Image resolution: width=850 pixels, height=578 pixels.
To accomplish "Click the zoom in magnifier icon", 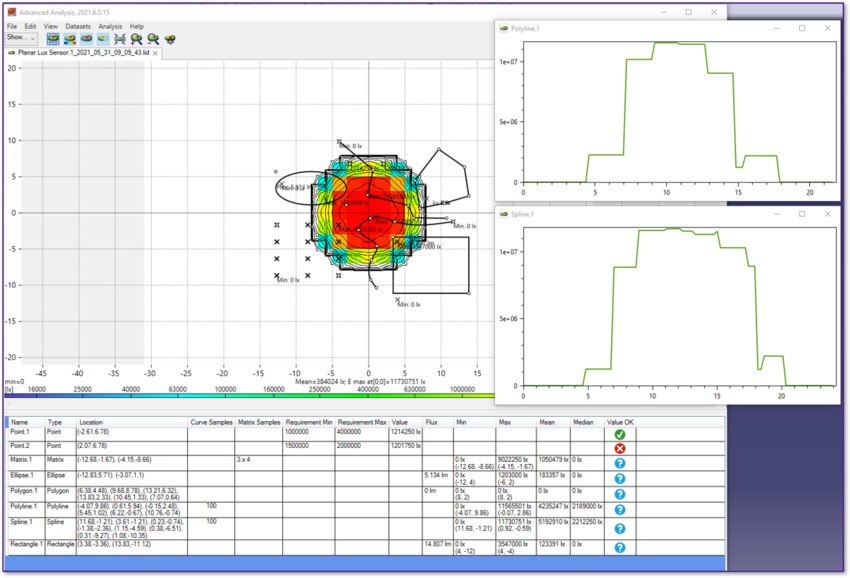I will (x=136, y=39).
